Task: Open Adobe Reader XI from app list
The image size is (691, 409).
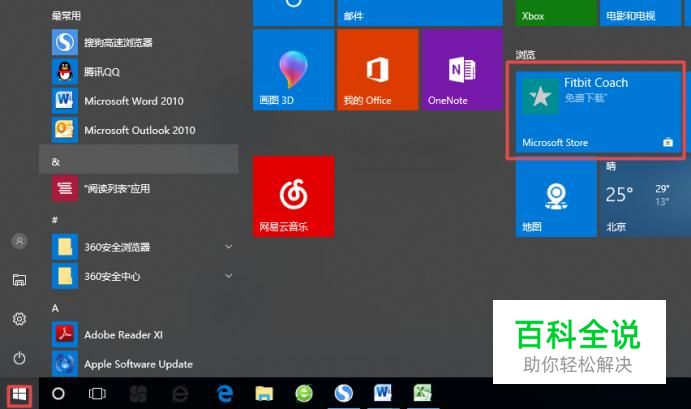Action: (x=139, y=335)
